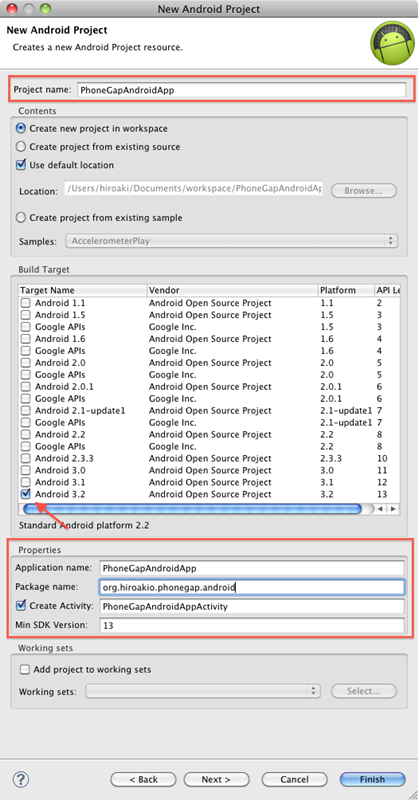Focus the Project name field
Screen dimensions: 418x800
pyautogui.click(x=241, y=90)
